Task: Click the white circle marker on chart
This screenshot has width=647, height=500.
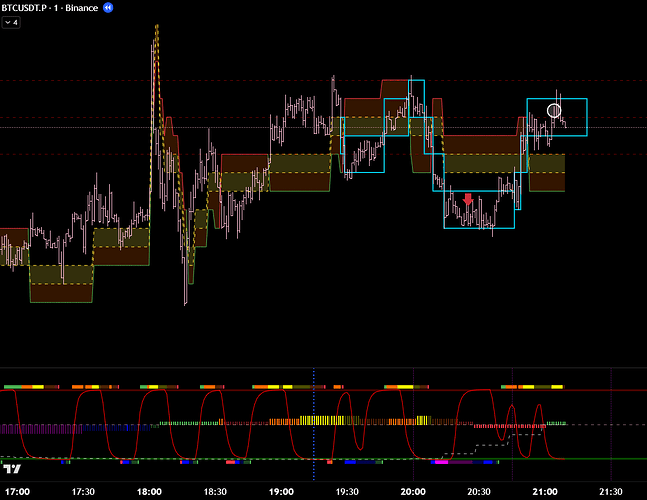Action: tap(554, 110)
